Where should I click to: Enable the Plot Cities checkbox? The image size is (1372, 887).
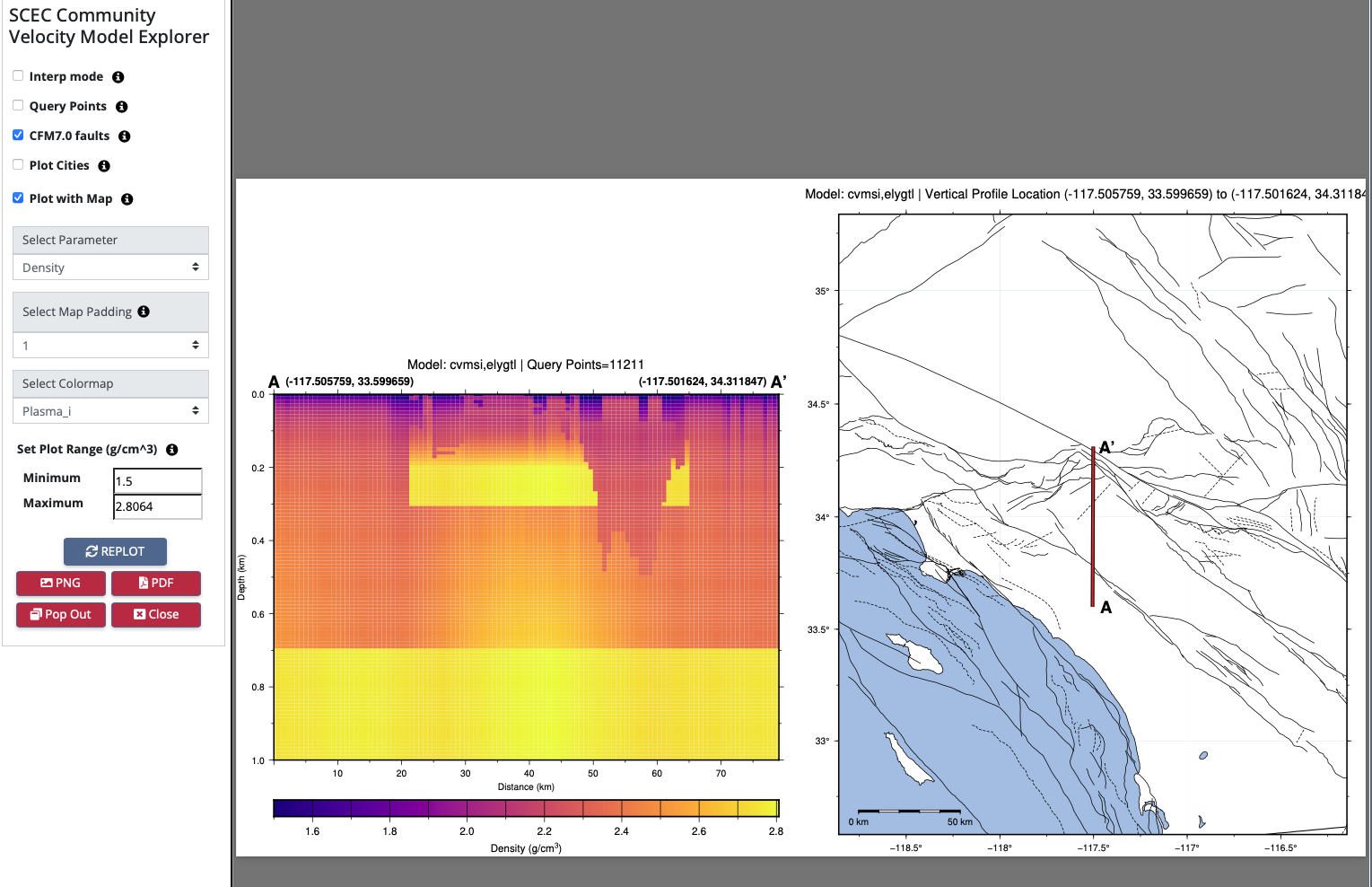click(x=18, y=165)
